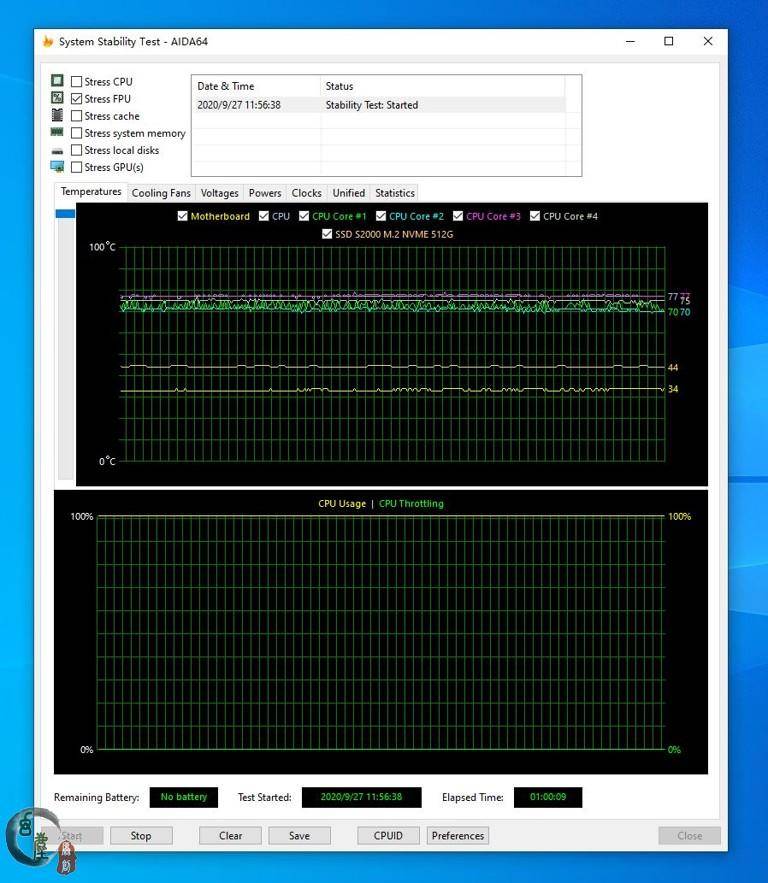Switch to the Cooling Fans tab

[161, 193]
